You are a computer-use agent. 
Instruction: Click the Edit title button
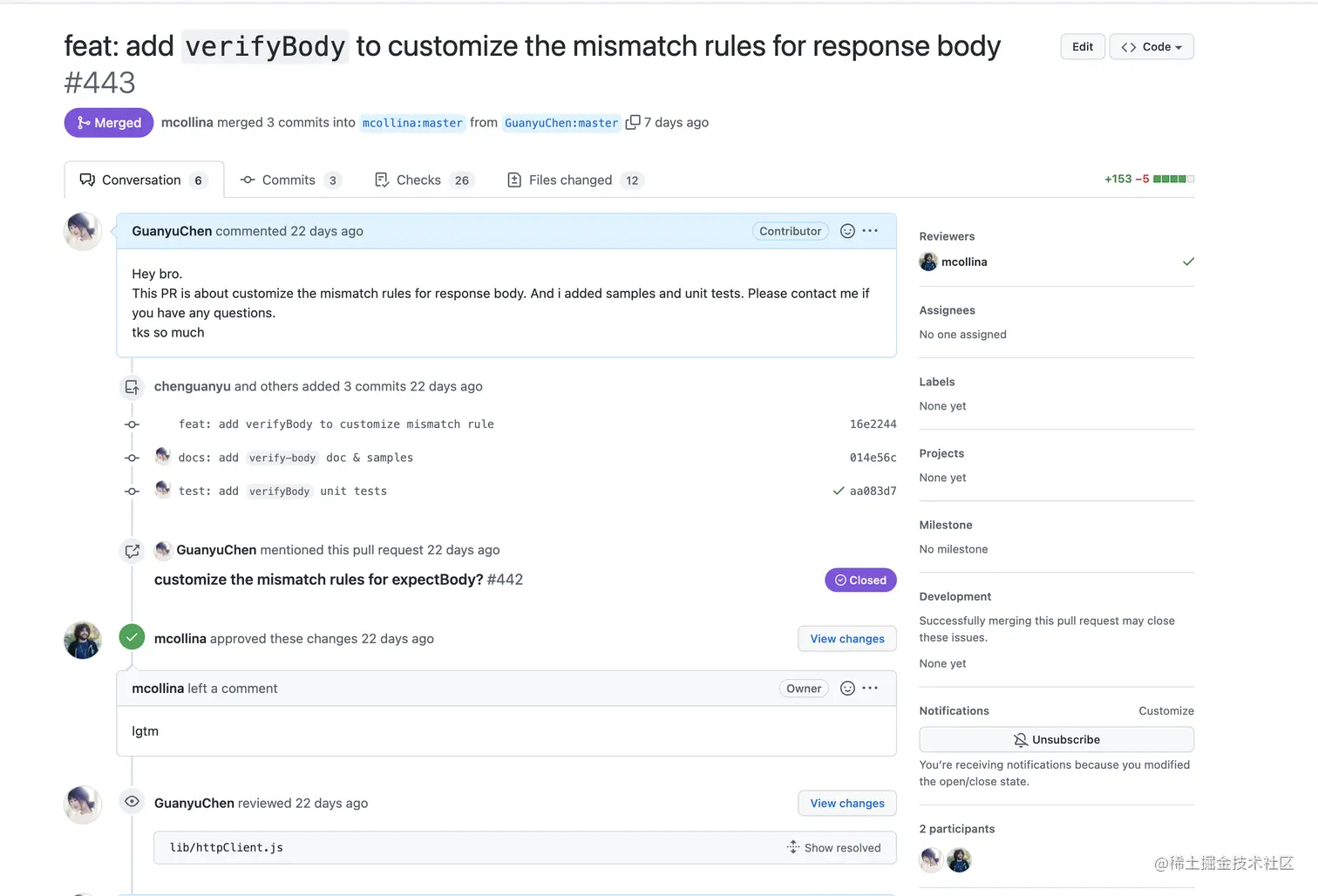tap(1083, 47)
